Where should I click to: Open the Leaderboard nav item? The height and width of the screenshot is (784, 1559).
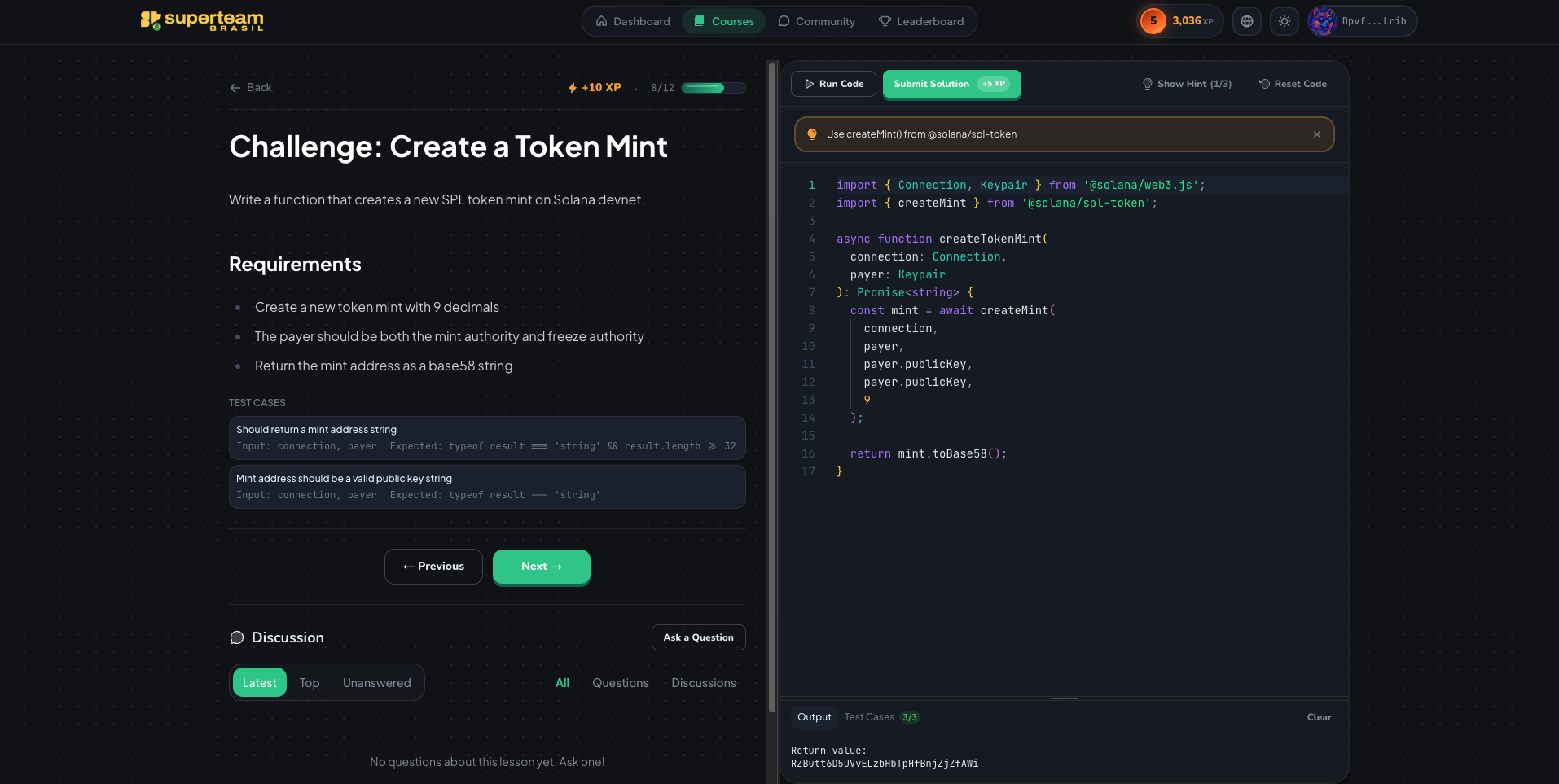(x=921, y=21)
